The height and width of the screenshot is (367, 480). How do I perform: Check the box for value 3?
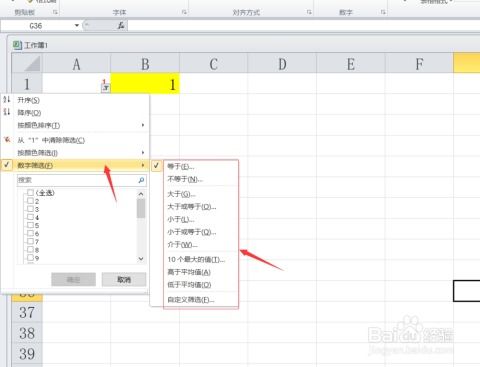pos(30,209)
